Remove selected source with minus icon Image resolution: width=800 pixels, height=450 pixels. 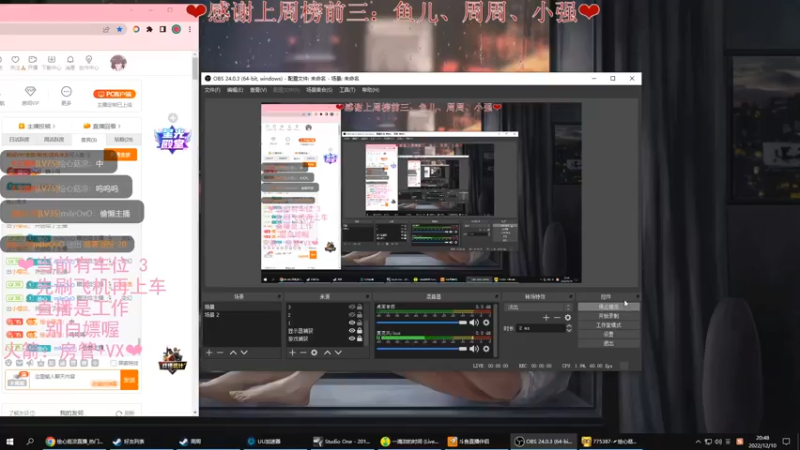[303, 353]
